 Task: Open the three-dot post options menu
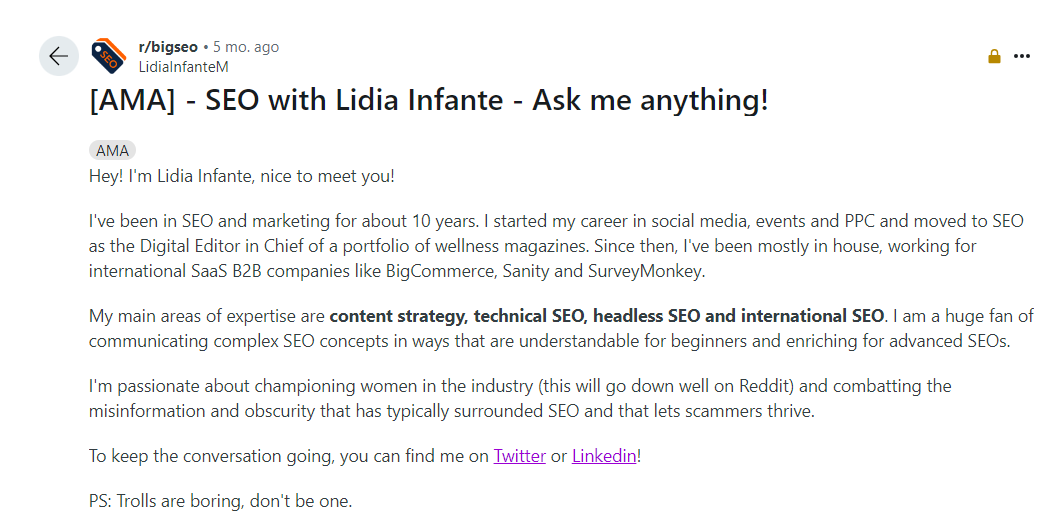pyautogui.click(x=1021, y=56)
